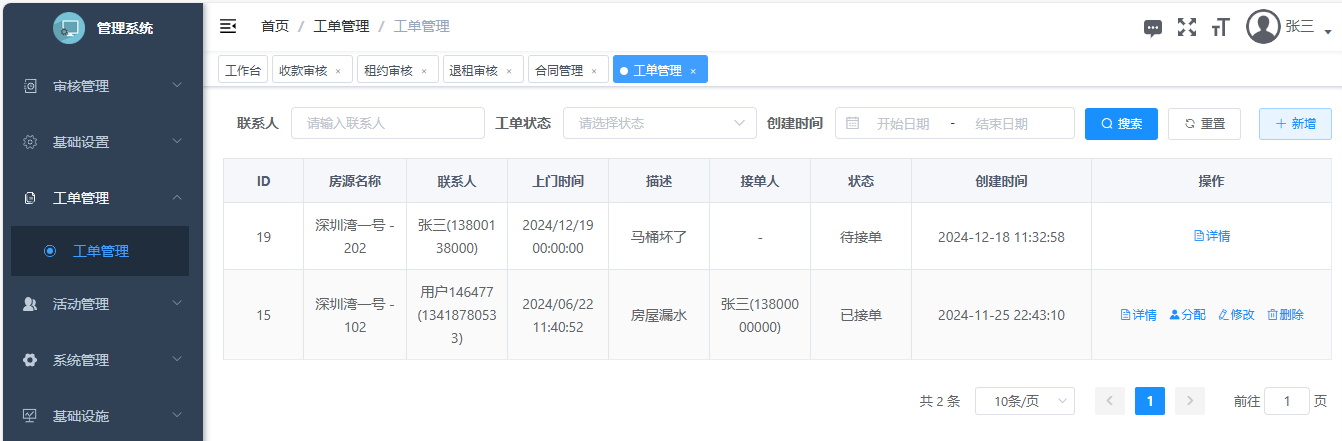Close the 收款审核 tab
Screen dimensions: 1342x441
pyautogui.click(x=338, y=71)
